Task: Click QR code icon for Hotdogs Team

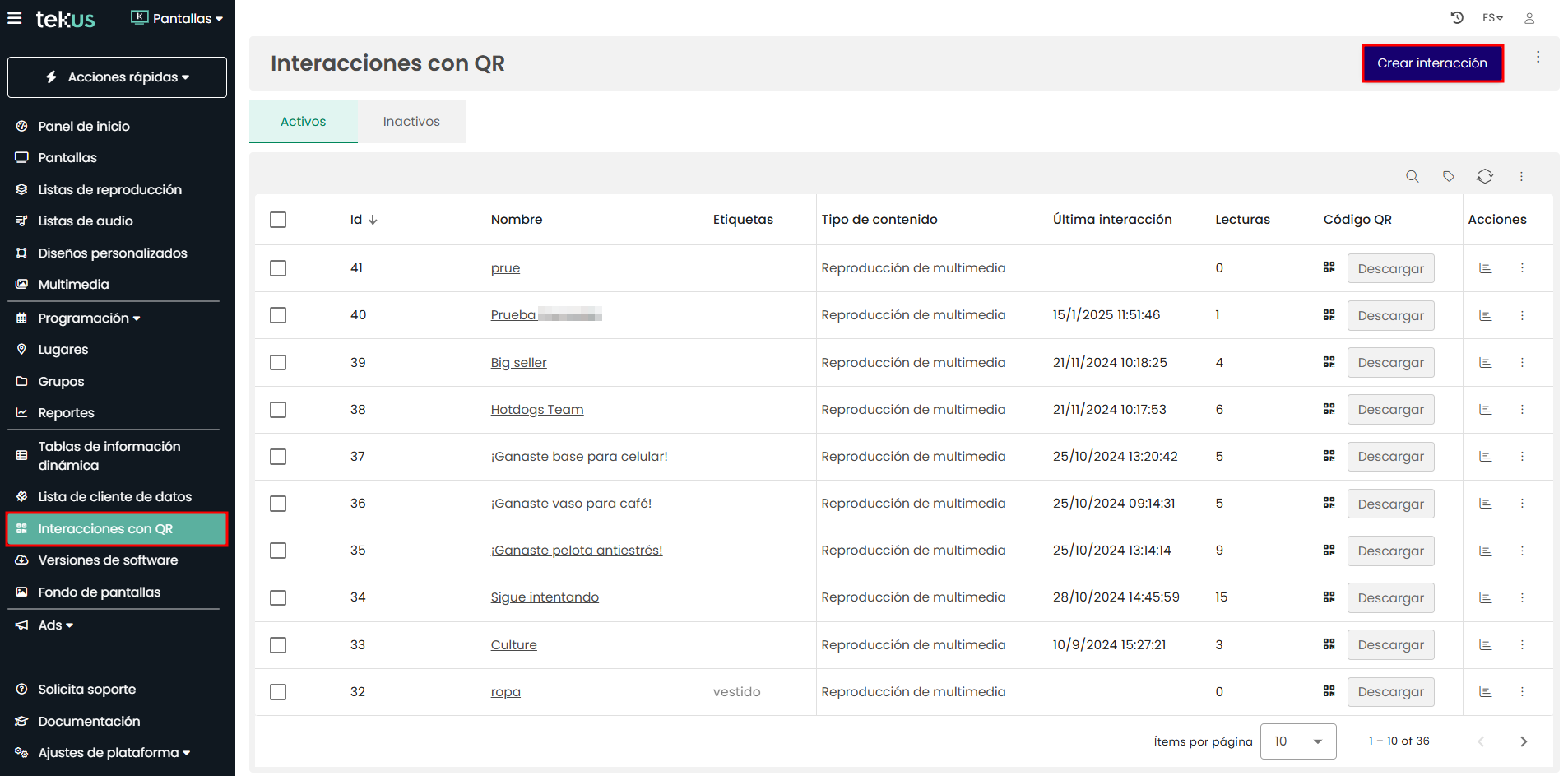Action: [x=1329, y=409]
